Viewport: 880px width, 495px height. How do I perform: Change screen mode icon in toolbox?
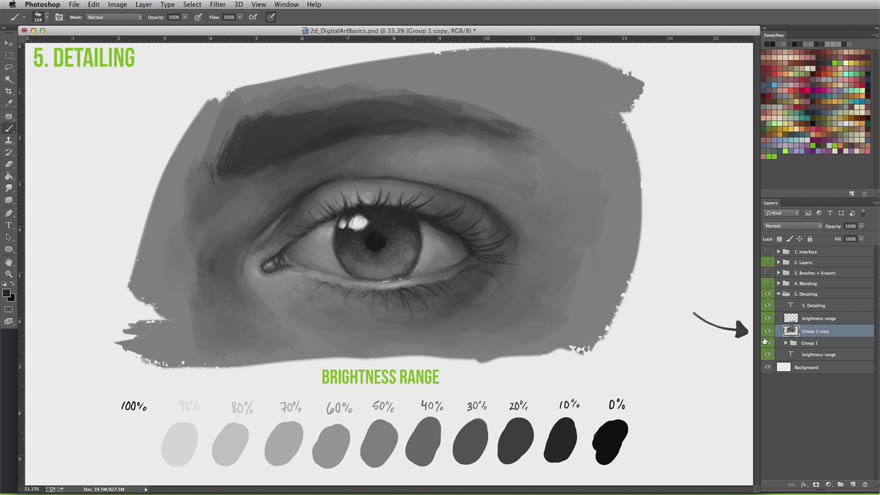(8, 322)
